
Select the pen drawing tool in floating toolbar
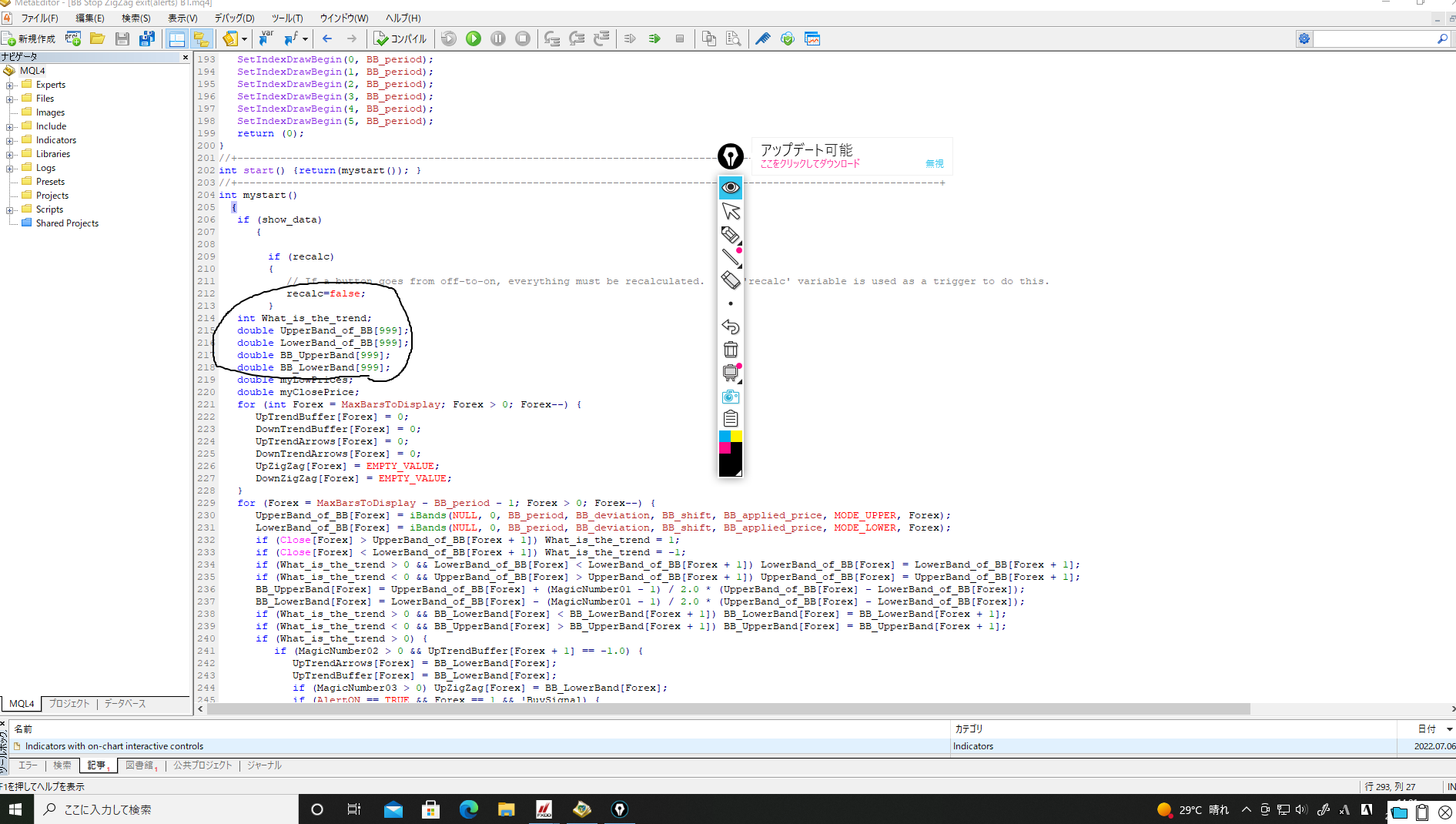[731, 234]
